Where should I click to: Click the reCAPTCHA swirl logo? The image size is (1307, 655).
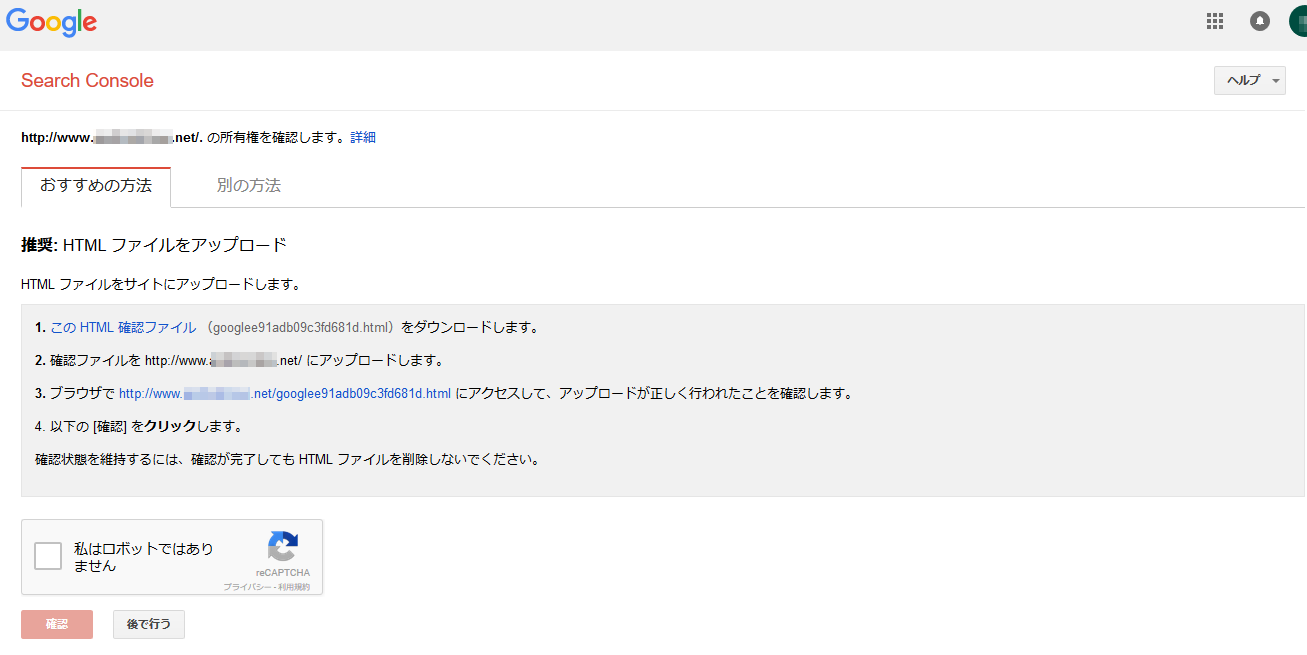tap(283, 547)
